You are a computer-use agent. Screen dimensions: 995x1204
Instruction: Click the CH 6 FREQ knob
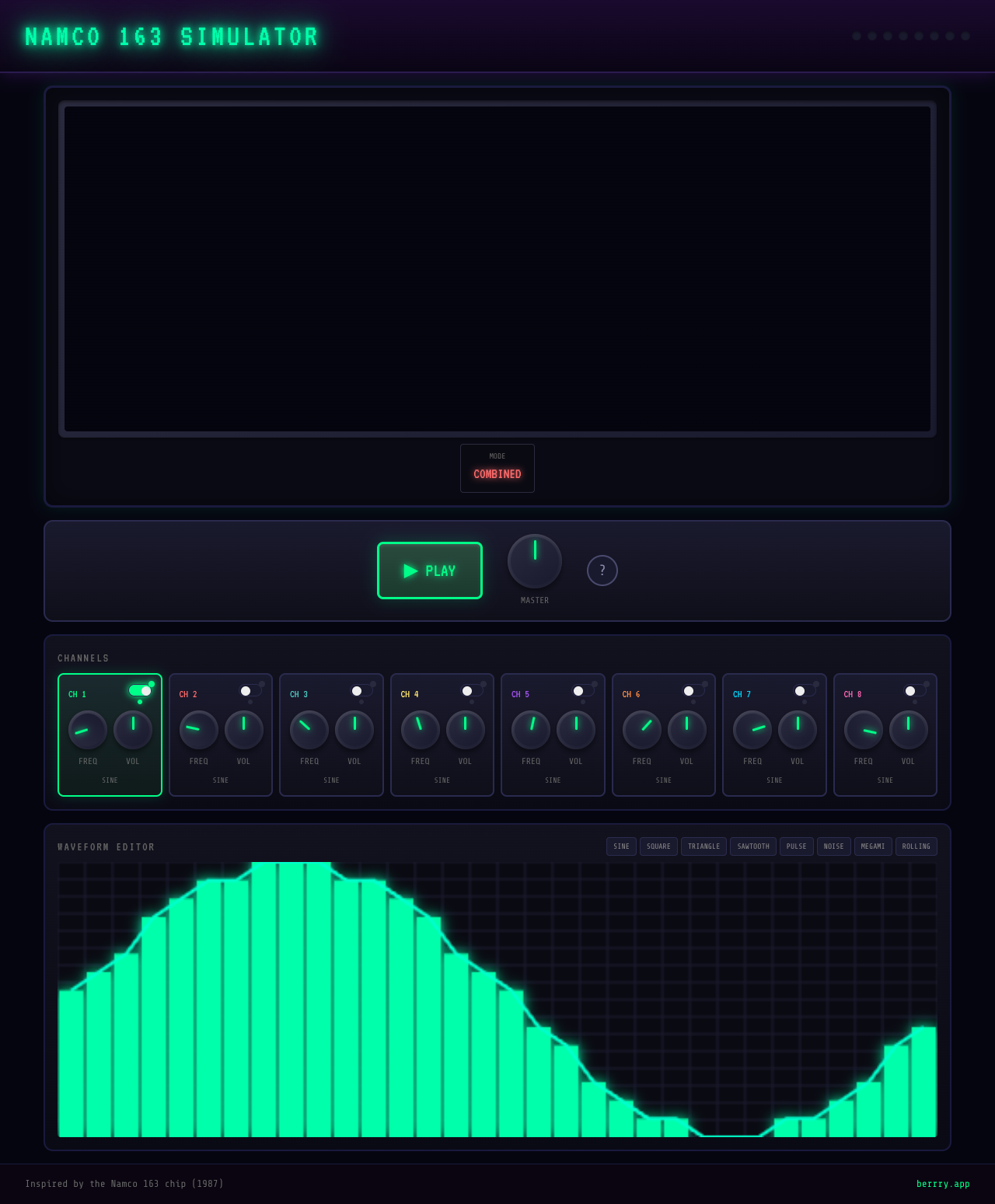[642, 730]
